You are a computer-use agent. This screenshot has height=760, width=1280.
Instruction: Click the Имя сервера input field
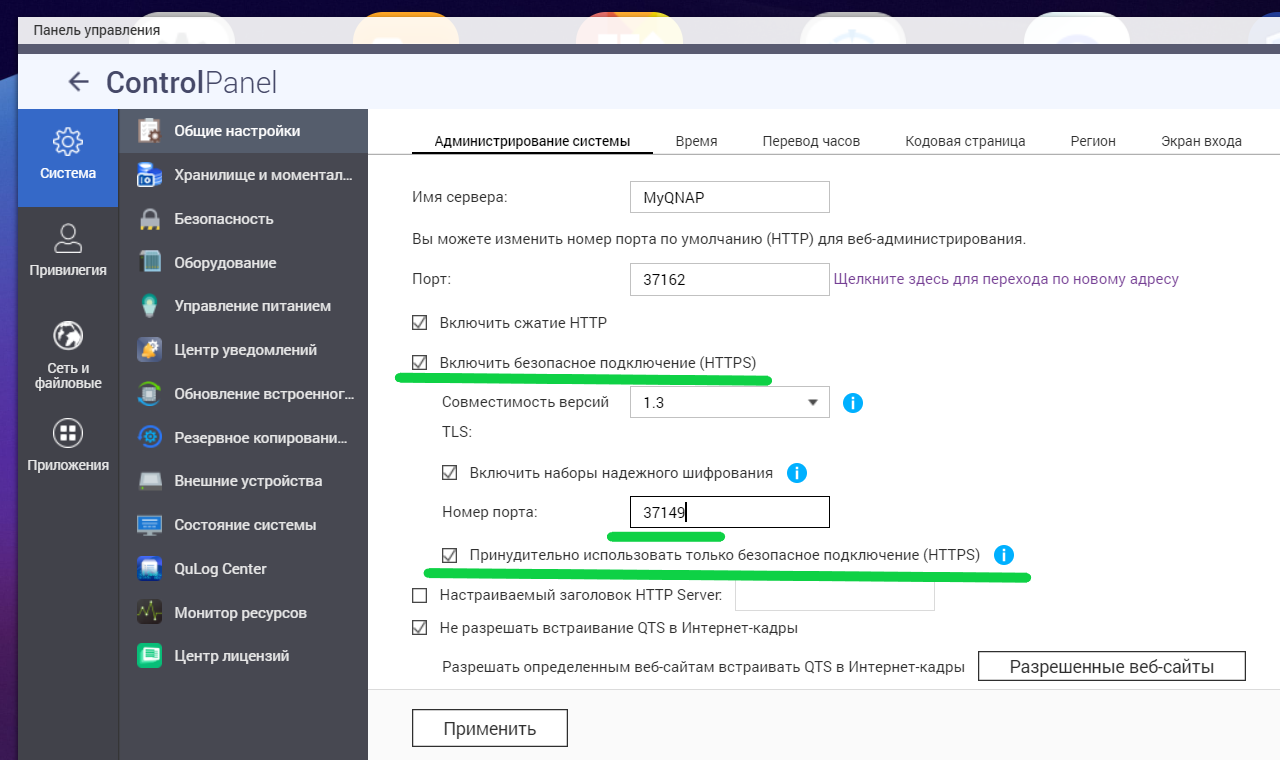click(729, 197)
